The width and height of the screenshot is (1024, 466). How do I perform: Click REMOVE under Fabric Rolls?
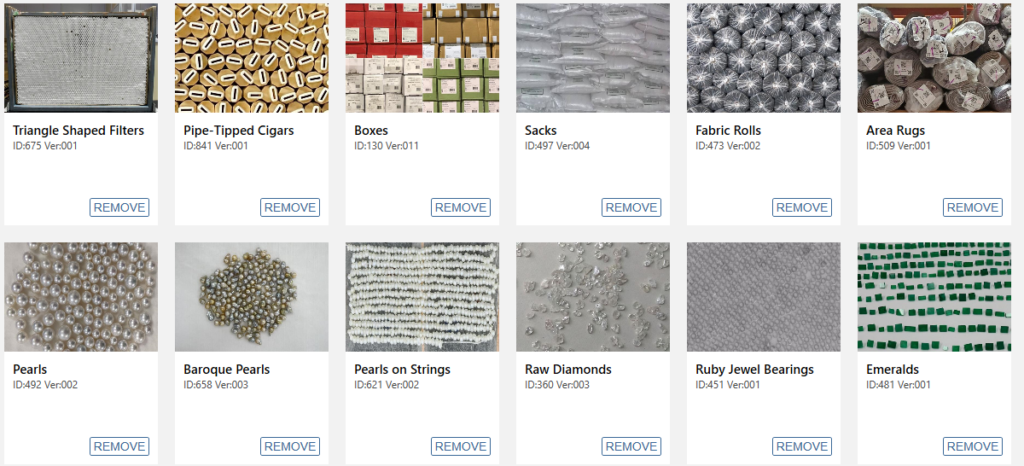(802, 208)
